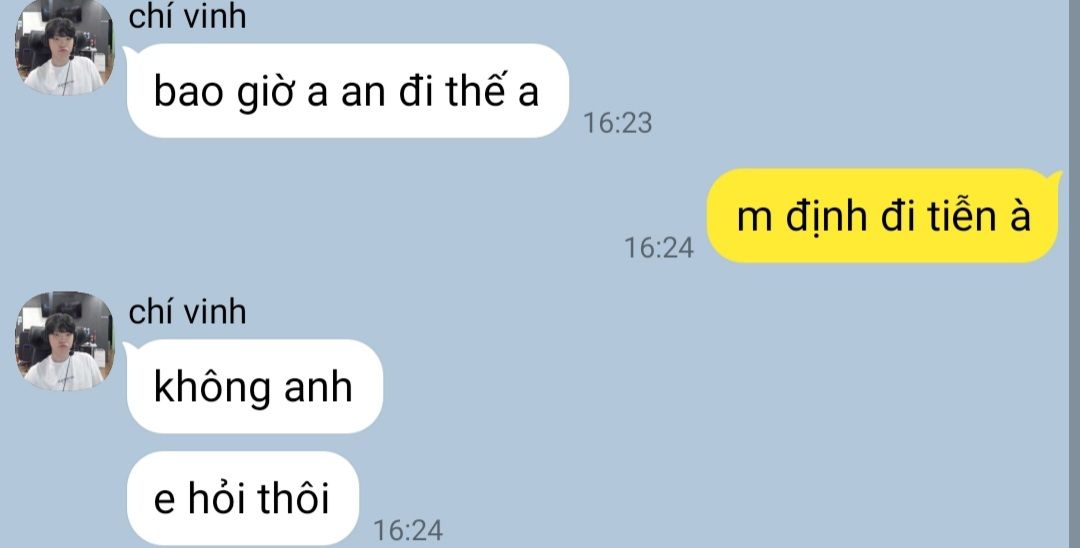This screenshot has height=548, width=1080.
Task: Select the "bao giờ a an đi thế a" message
Action: 347,91
